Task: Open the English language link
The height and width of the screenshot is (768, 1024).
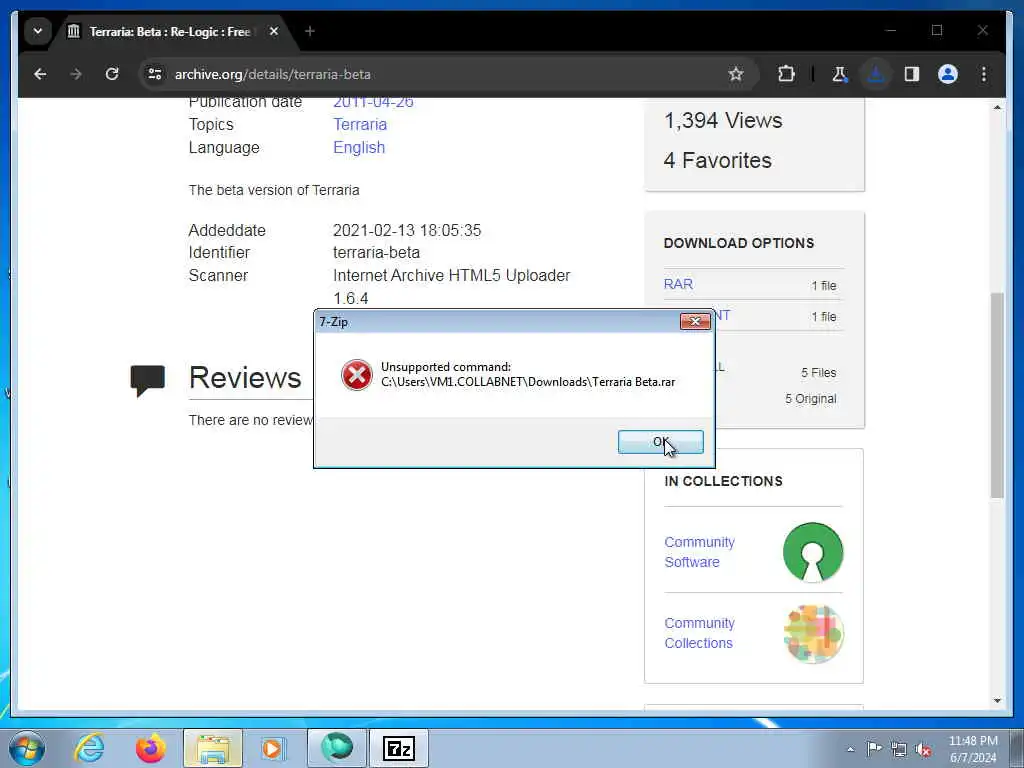Action: click(359, 148)
